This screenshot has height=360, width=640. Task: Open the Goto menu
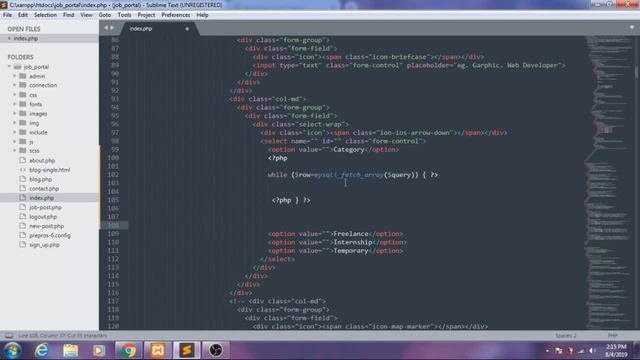(x=105, y=15)
